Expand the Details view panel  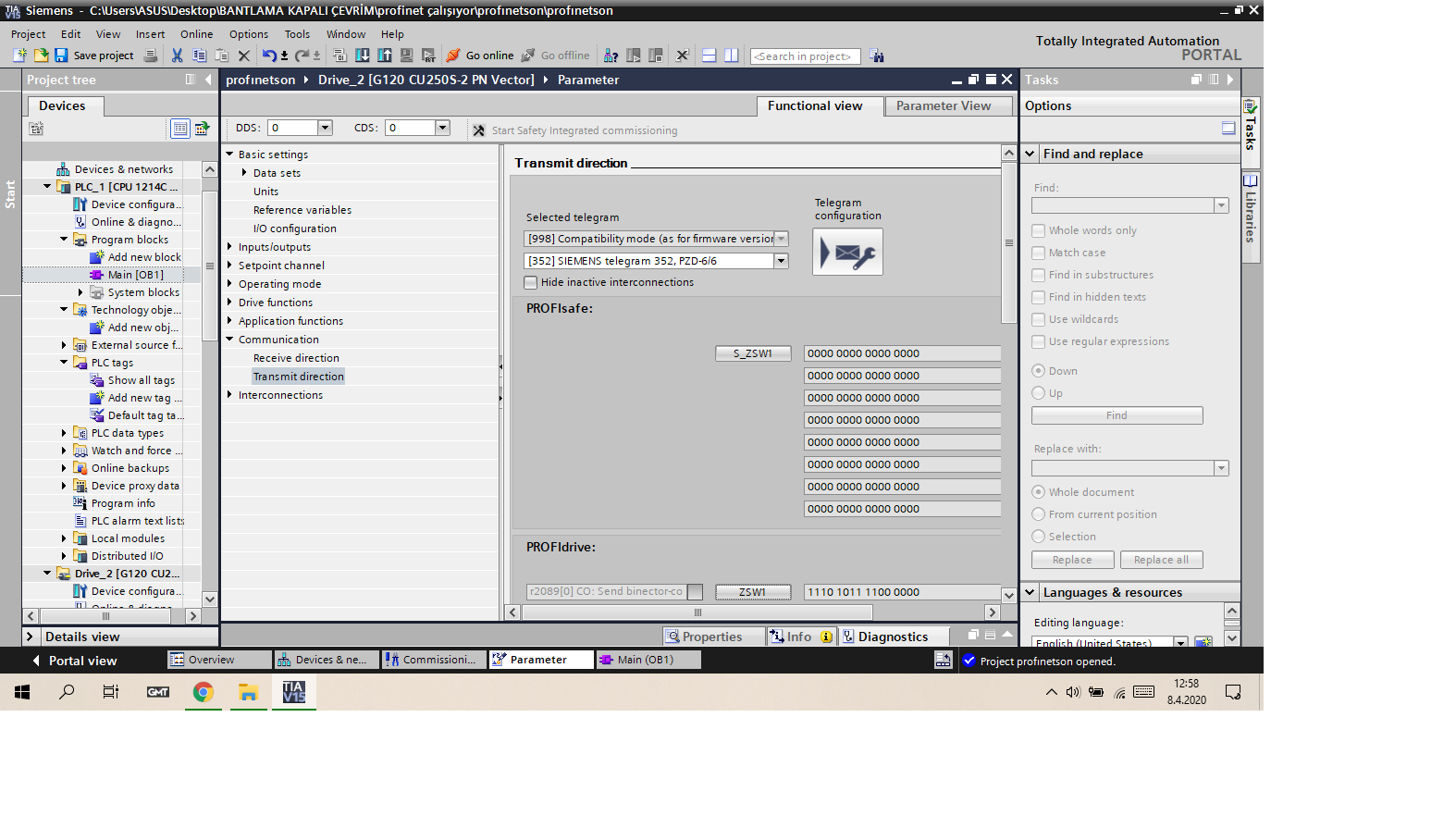[30, 637]
